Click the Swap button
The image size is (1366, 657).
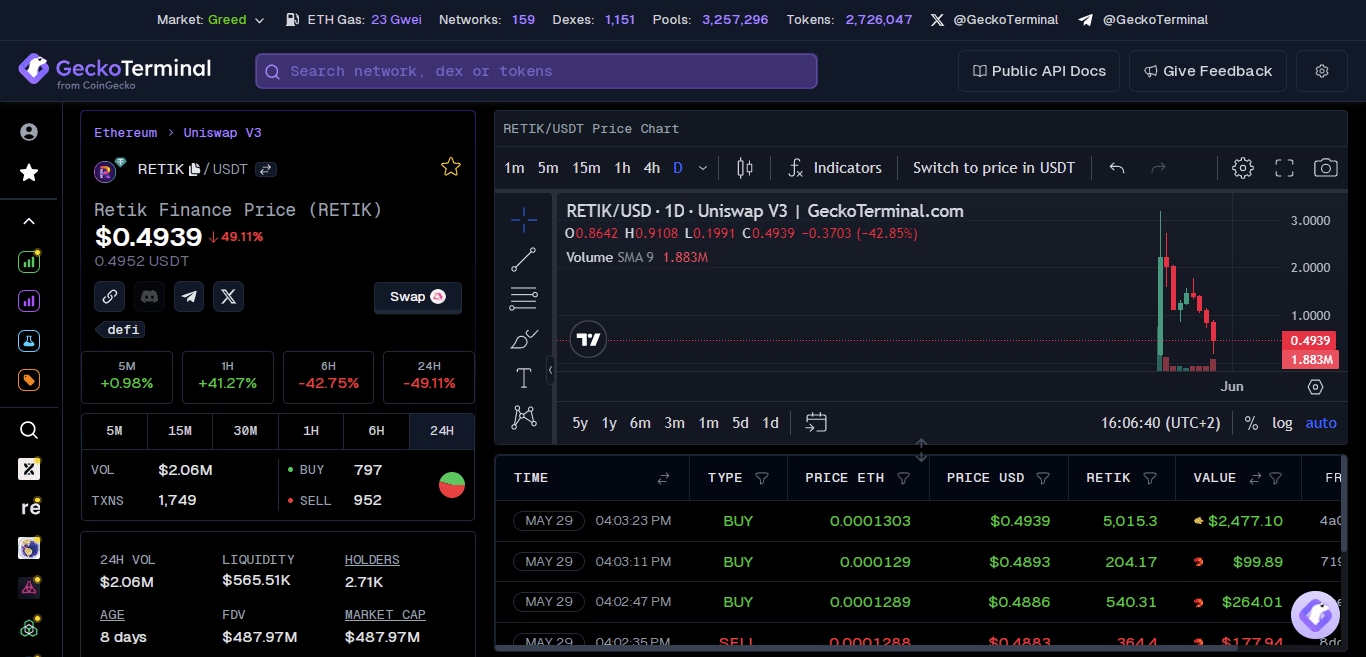(x=418, y=297)
